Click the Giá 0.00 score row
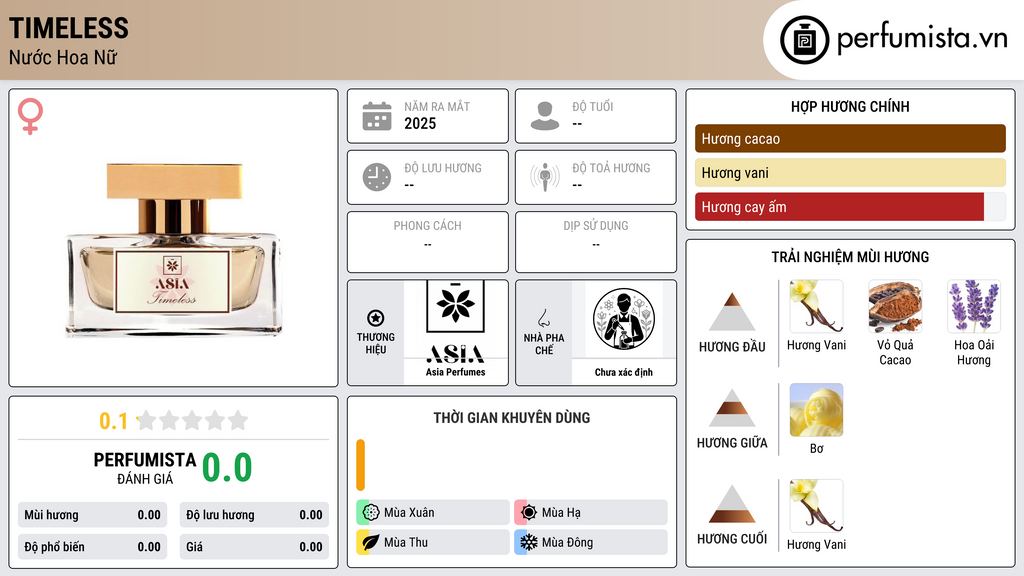The width and height of the screenshot is (1024, 576). coord(254,547)
